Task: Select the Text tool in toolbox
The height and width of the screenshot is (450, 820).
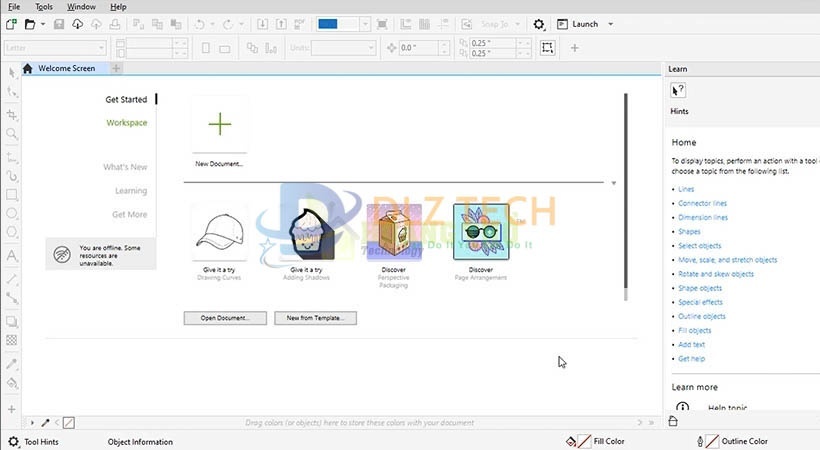Action: click(x=12, y=256)
